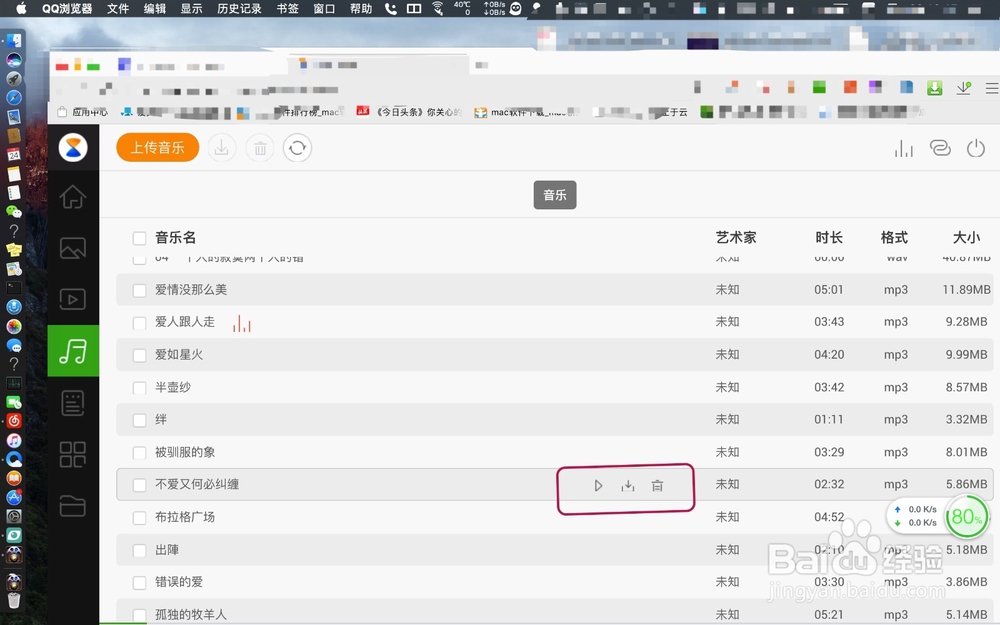The height and width of the screenshot is (625, 1000).
Task: Check the box for 爱如星火
Action: (x=140, y=355)
